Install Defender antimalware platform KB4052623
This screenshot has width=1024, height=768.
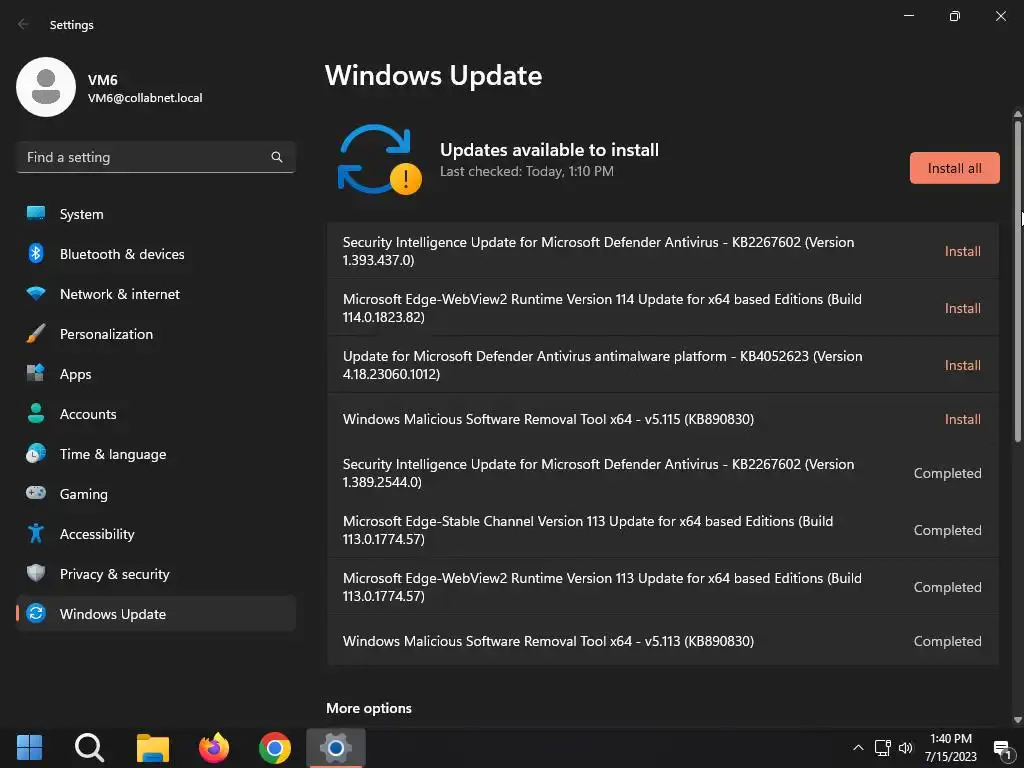tap(963, 365)
